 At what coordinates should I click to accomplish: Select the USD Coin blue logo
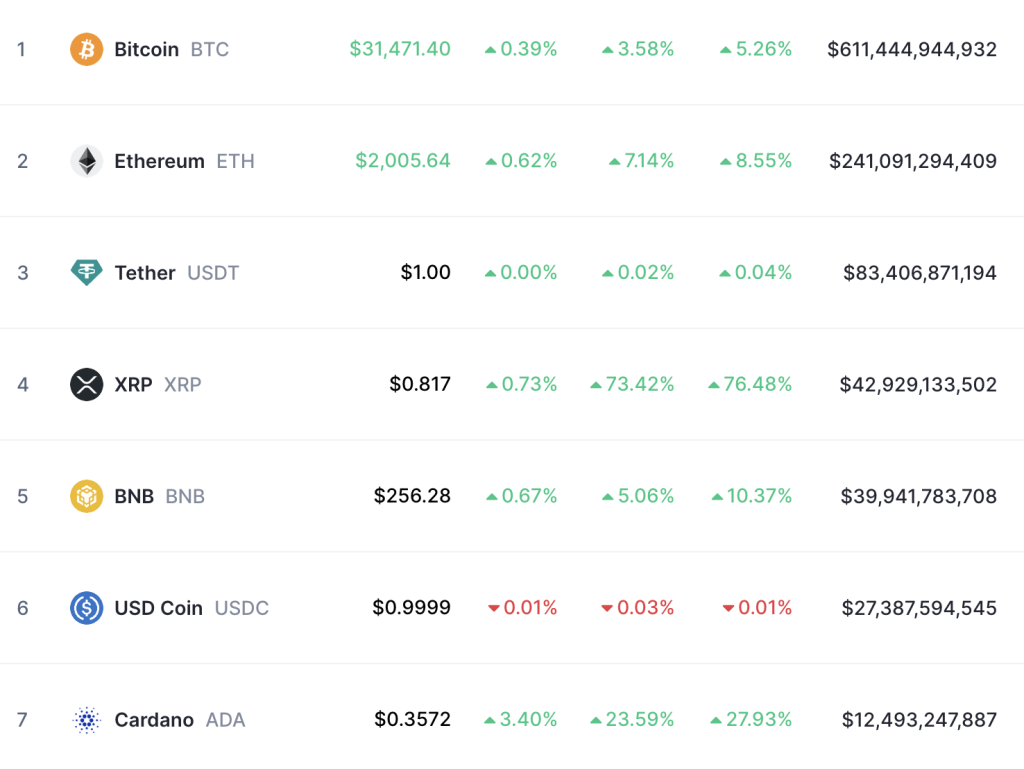pyautogui.click(x=88, y=608)
